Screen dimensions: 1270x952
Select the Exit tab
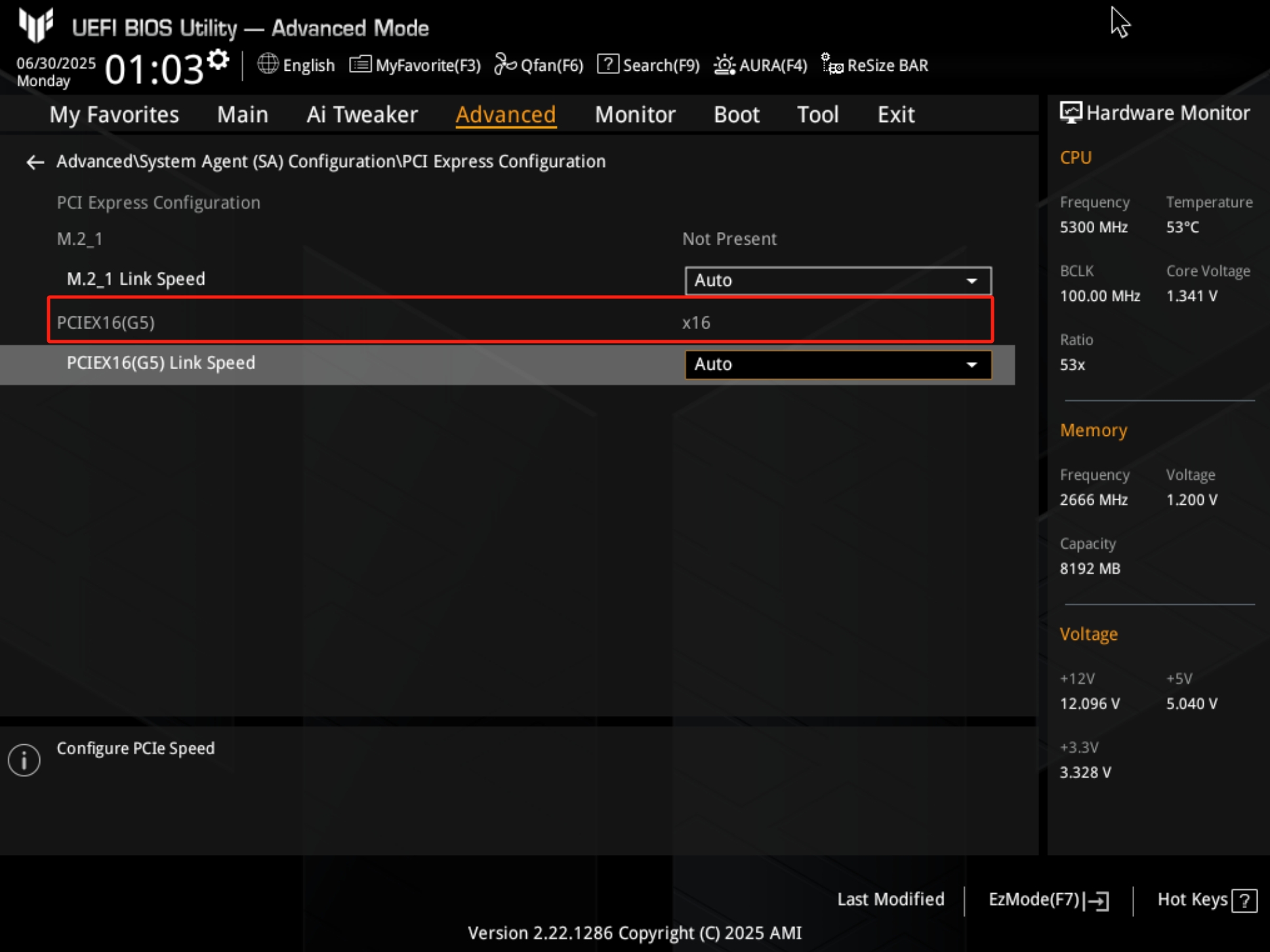(896, 115)
